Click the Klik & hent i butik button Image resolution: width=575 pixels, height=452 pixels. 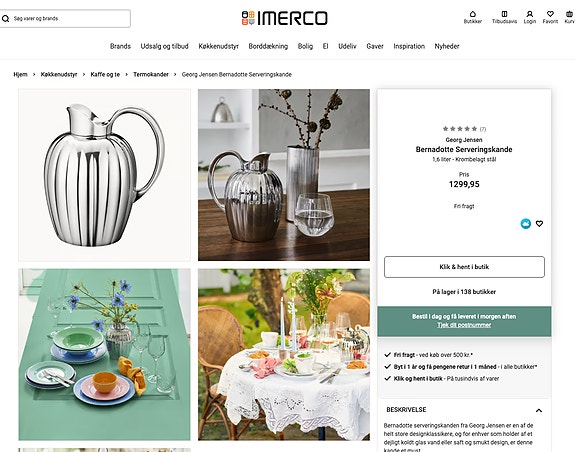point(464,267)
